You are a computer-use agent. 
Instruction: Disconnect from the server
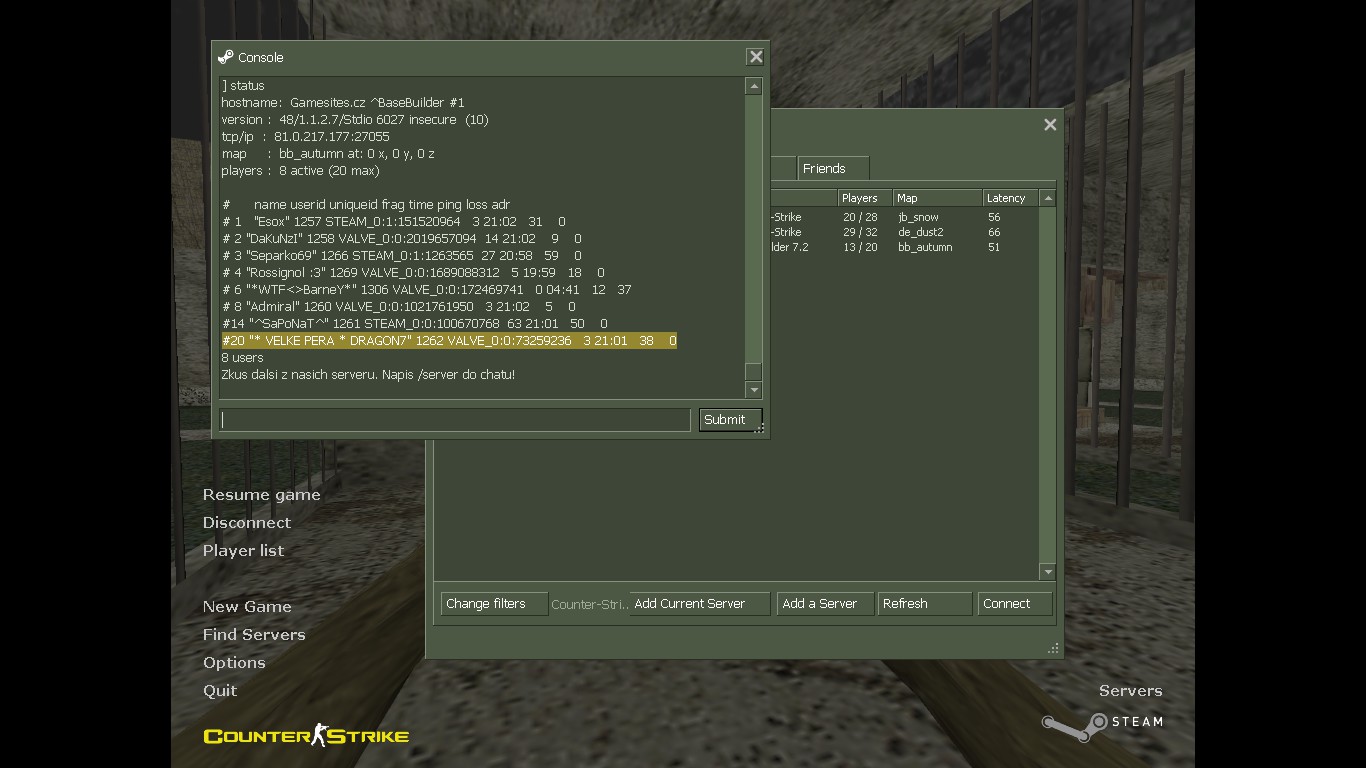click(x=247, y=523)
